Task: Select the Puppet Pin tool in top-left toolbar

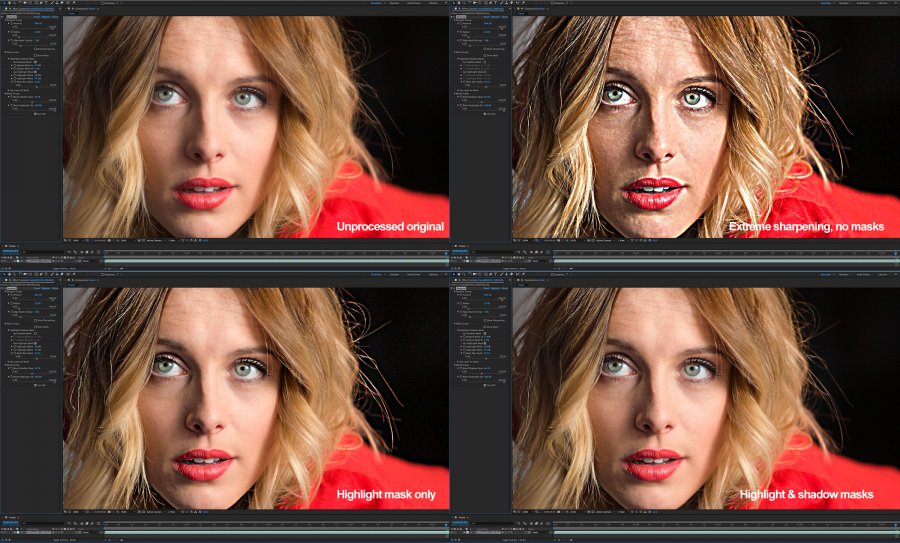Action: pos(74,3)
